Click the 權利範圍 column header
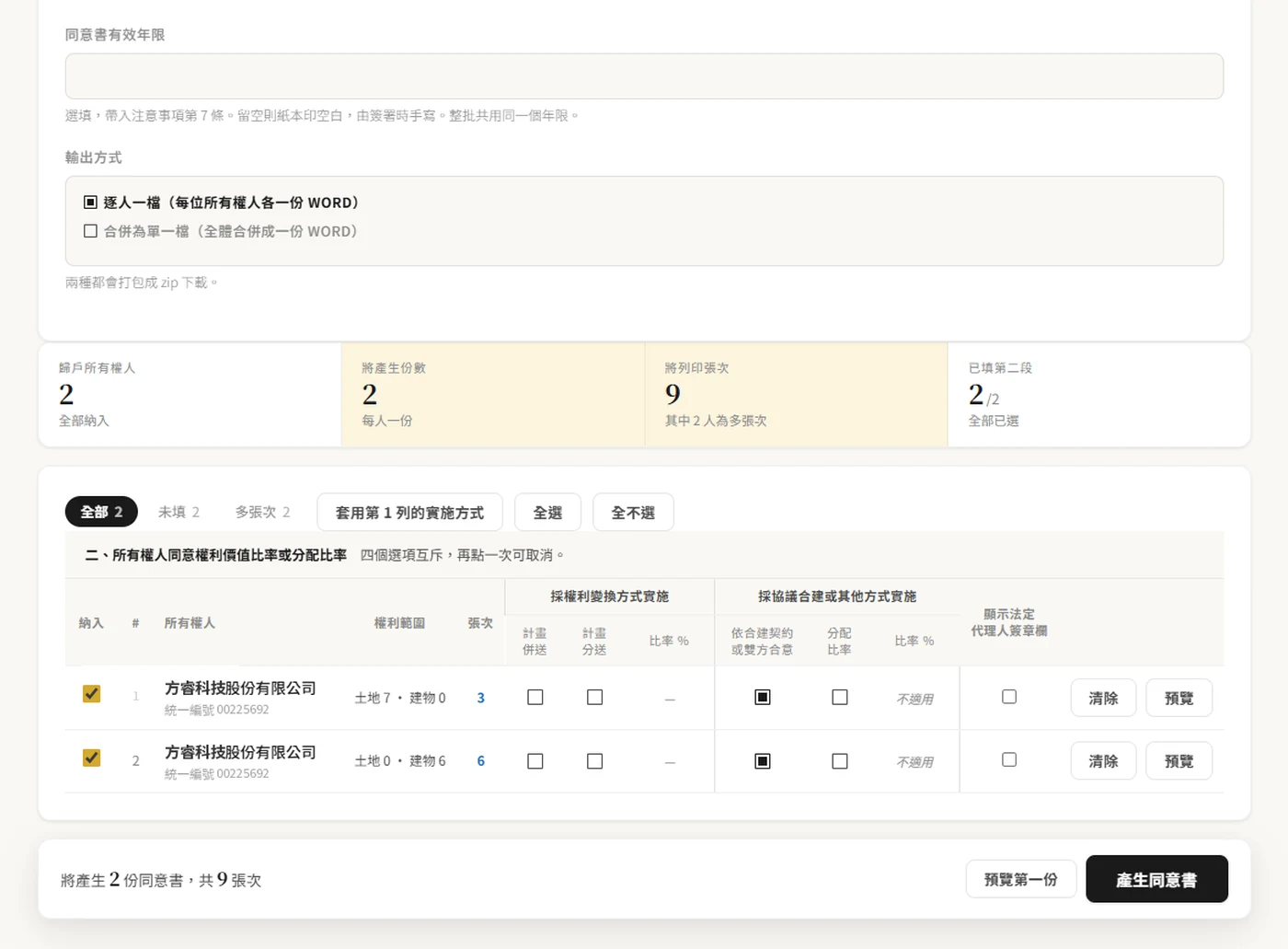1288x949 pixels. pyautogui.click(x=399, y=623)
